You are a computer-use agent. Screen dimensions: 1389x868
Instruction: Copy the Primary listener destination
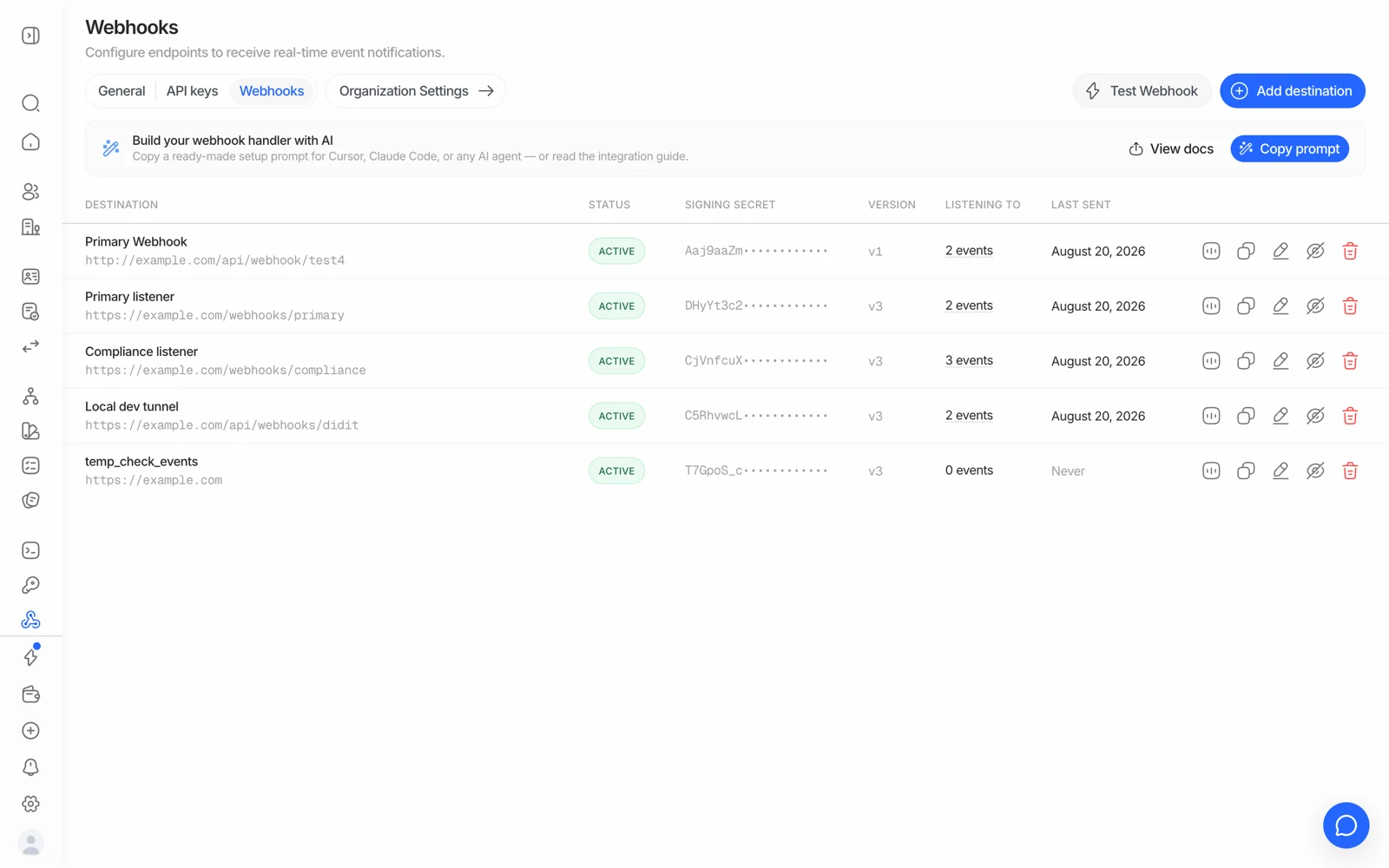(1246, 306)
